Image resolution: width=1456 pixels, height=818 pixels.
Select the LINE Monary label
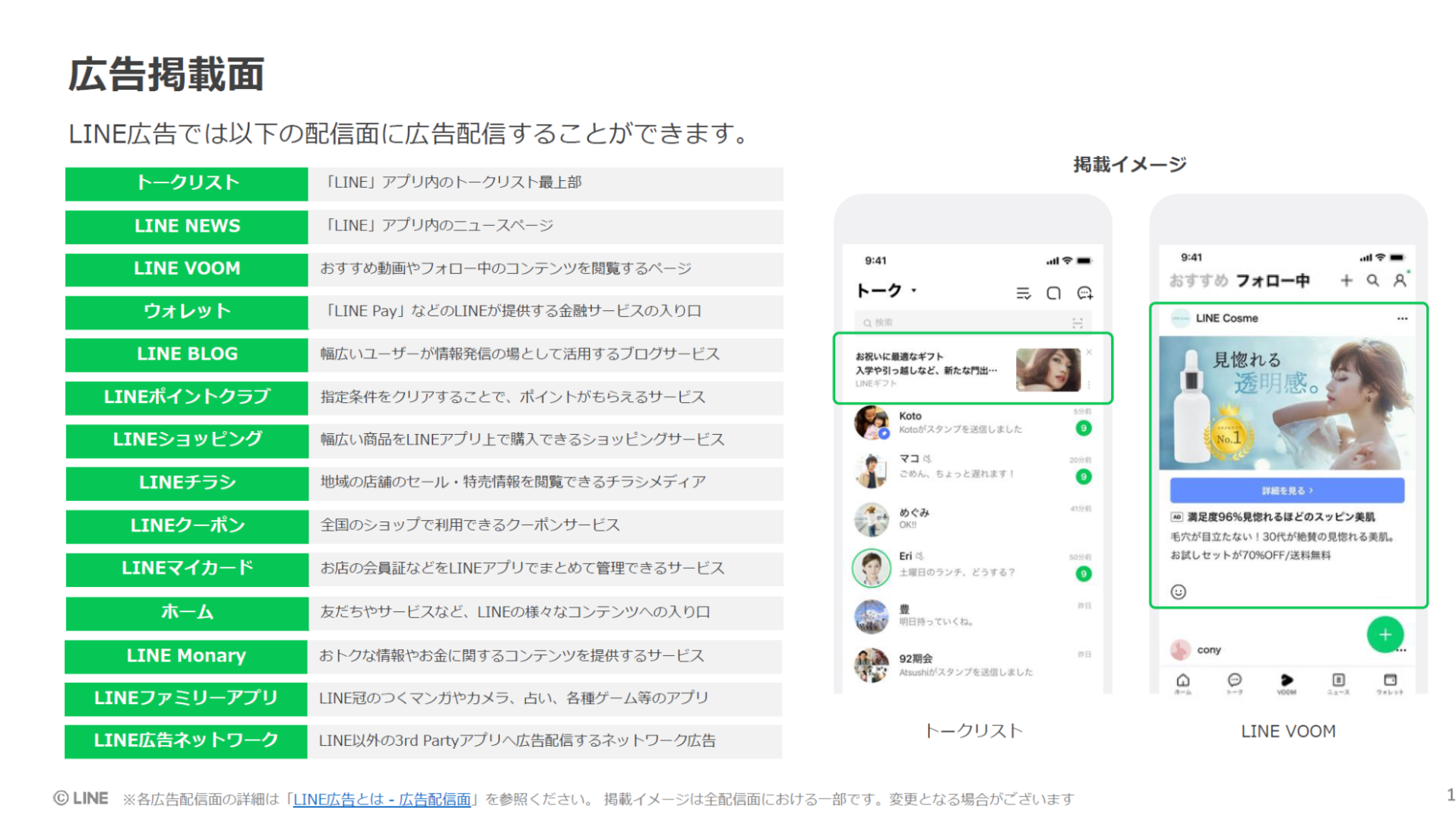point(187,656)
